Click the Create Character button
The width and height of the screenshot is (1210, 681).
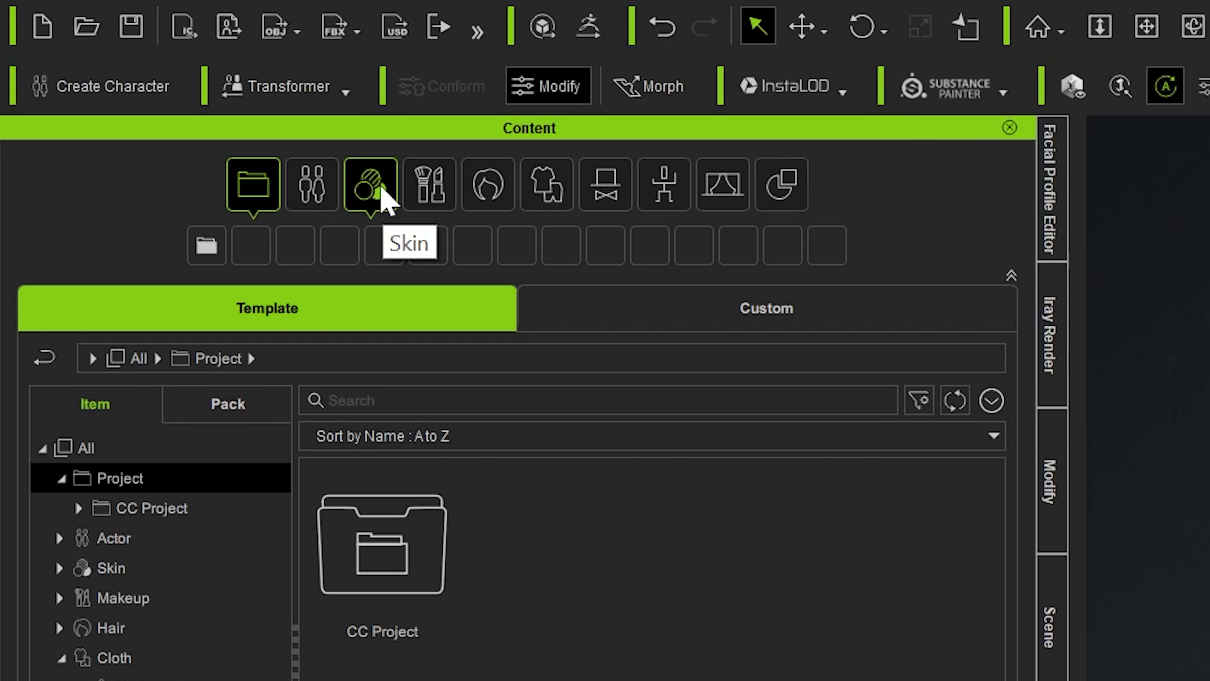[100, 86]
